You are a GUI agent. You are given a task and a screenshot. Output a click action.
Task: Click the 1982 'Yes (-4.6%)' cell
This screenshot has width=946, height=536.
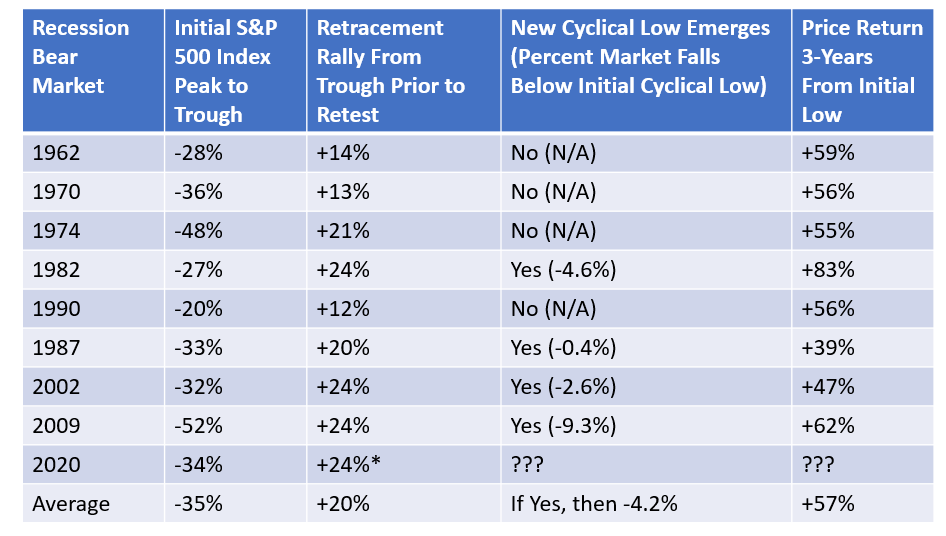coord(563,270)
